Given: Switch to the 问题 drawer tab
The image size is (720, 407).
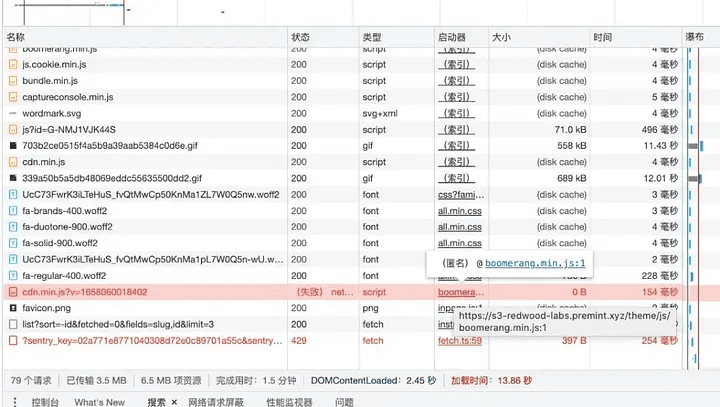Looking at the screenshot, I should tap(344, 402).
